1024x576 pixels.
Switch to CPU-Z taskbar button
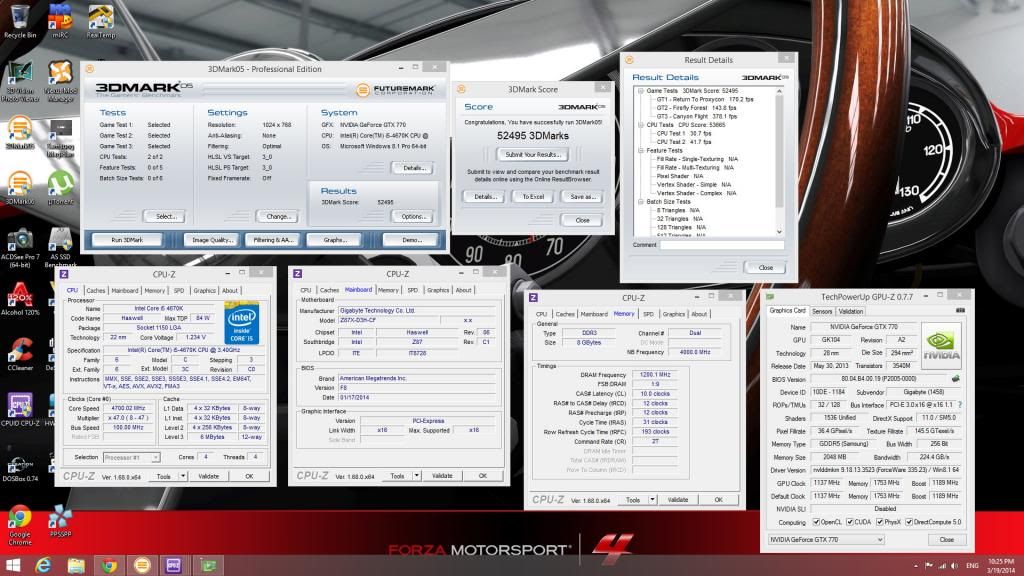click(174, 566)
